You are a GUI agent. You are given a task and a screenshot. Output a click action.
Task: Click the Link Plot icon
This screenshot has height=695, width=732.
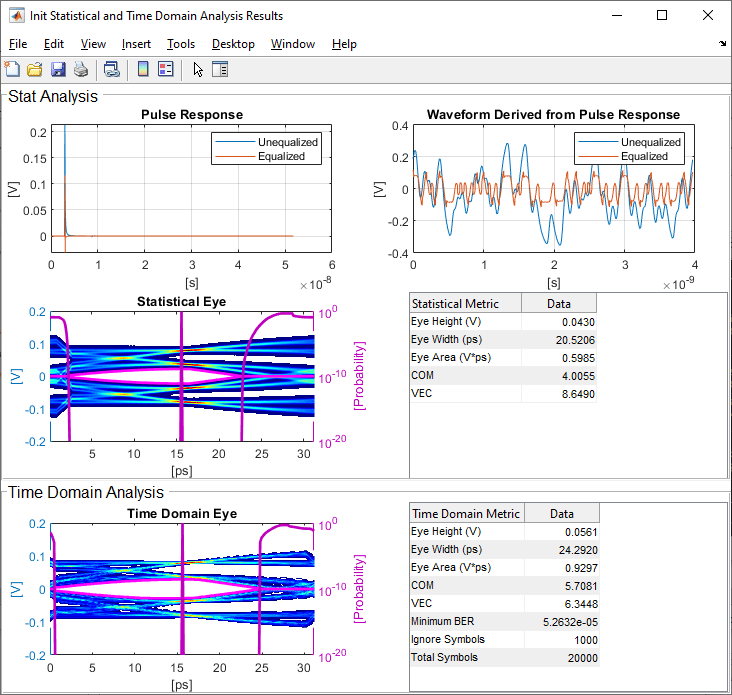(x=112, y=69)
